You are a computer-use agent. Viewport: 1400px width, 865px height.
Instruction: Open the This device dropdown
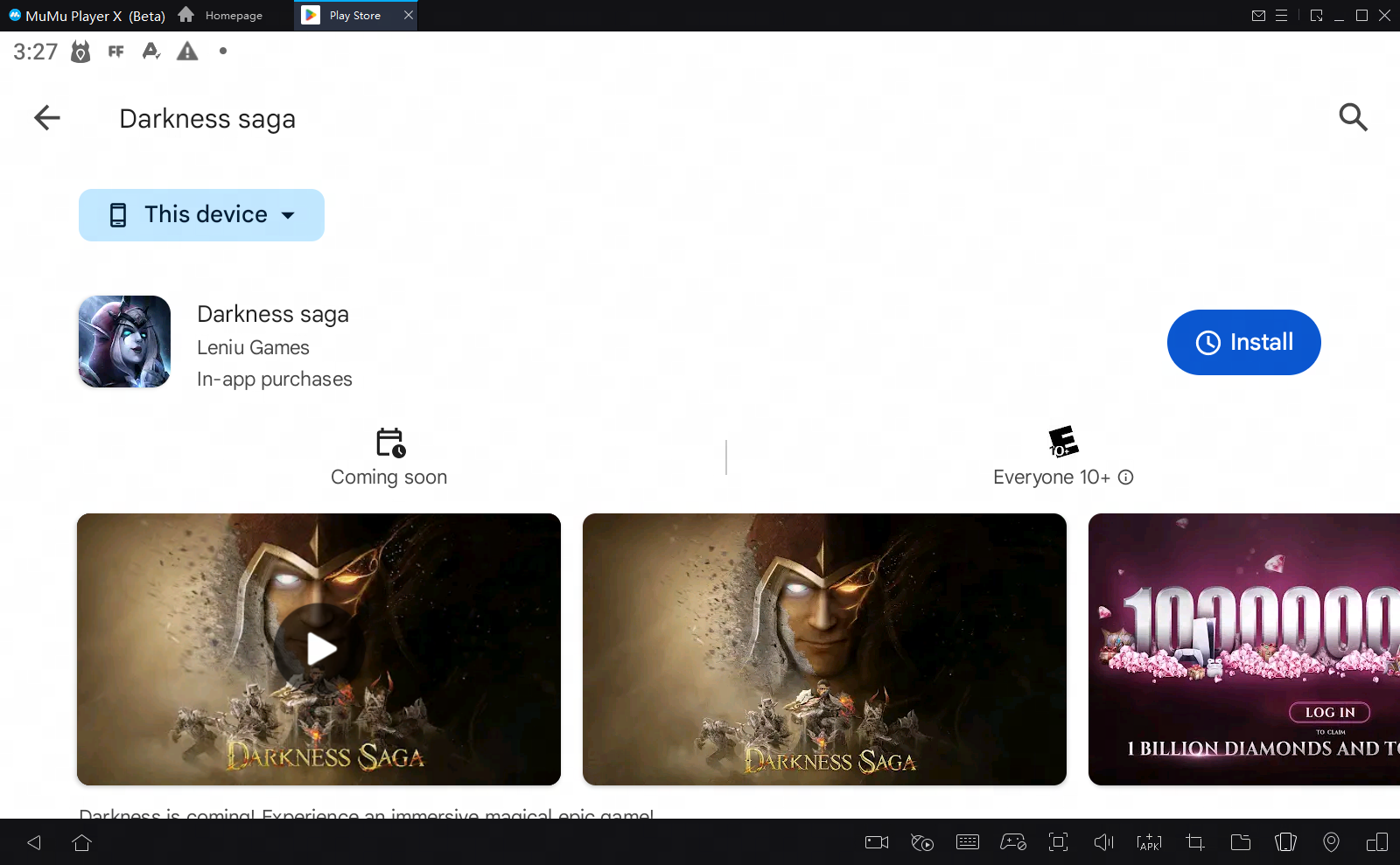(x=201, y=214)
